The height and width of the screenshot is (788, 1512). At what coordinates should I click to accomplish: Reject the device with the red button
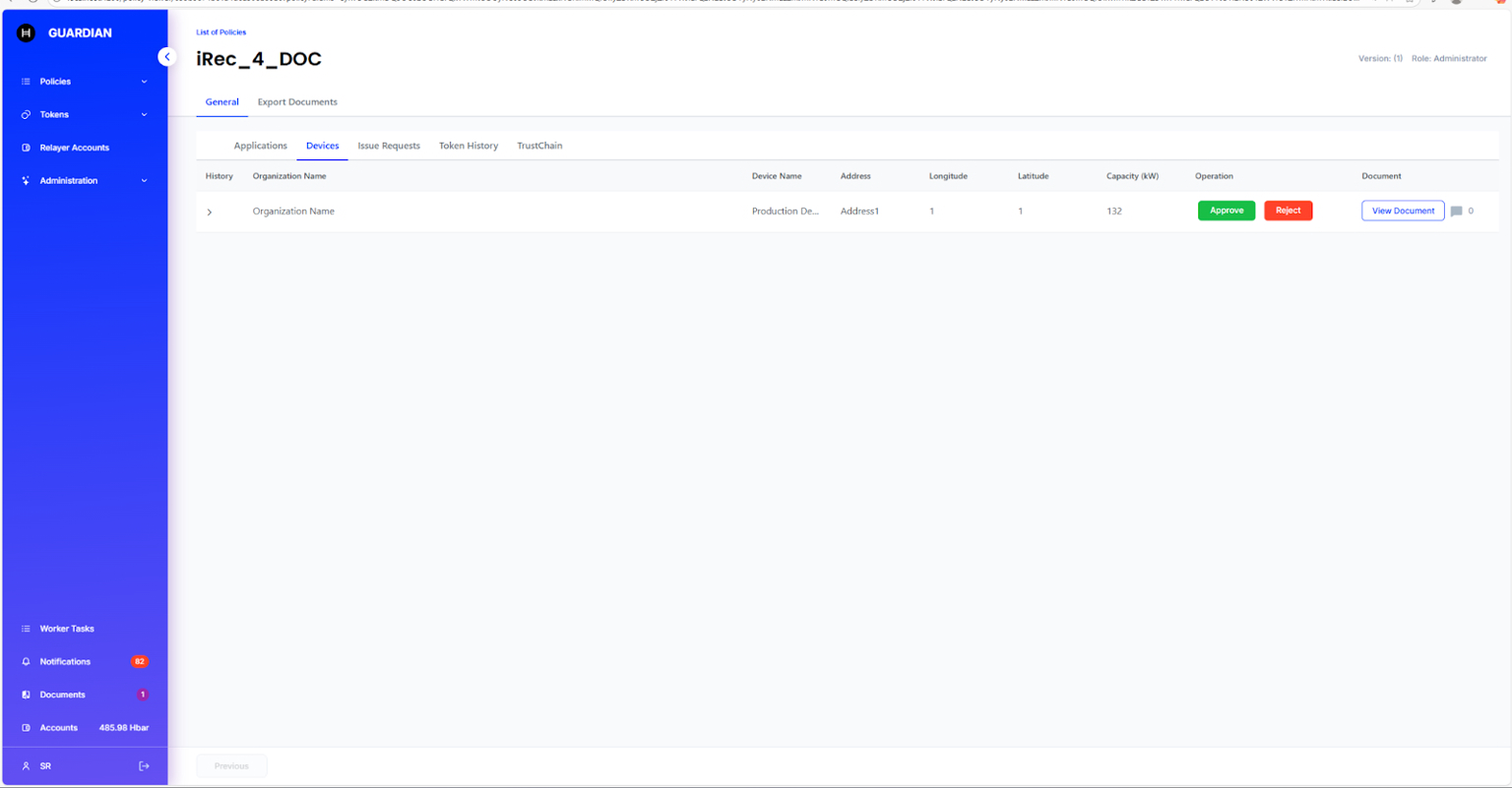point(1288,211)
